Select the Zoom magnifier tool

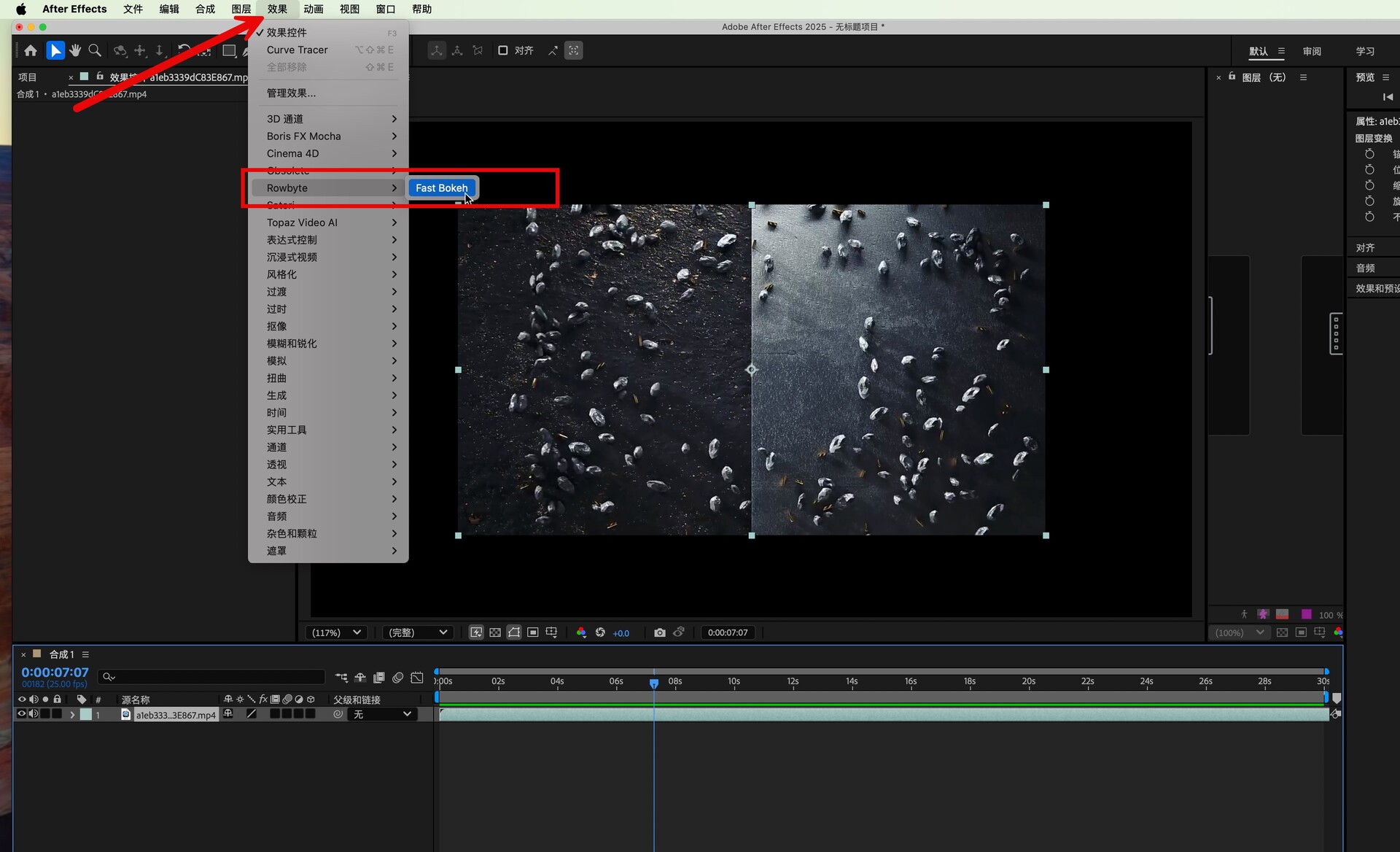(x=95, y=50)
